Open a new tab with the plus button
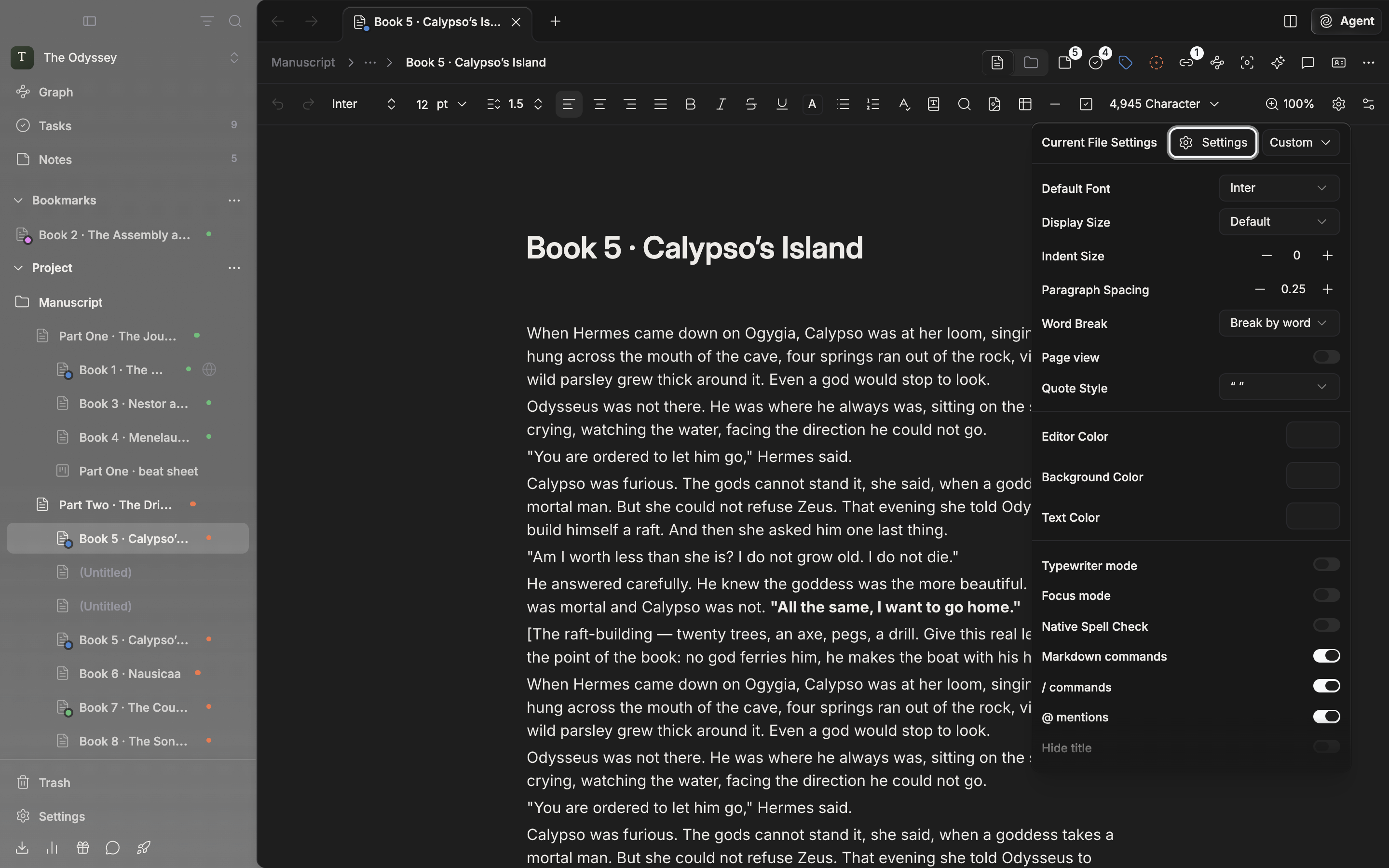 [555, 22]
